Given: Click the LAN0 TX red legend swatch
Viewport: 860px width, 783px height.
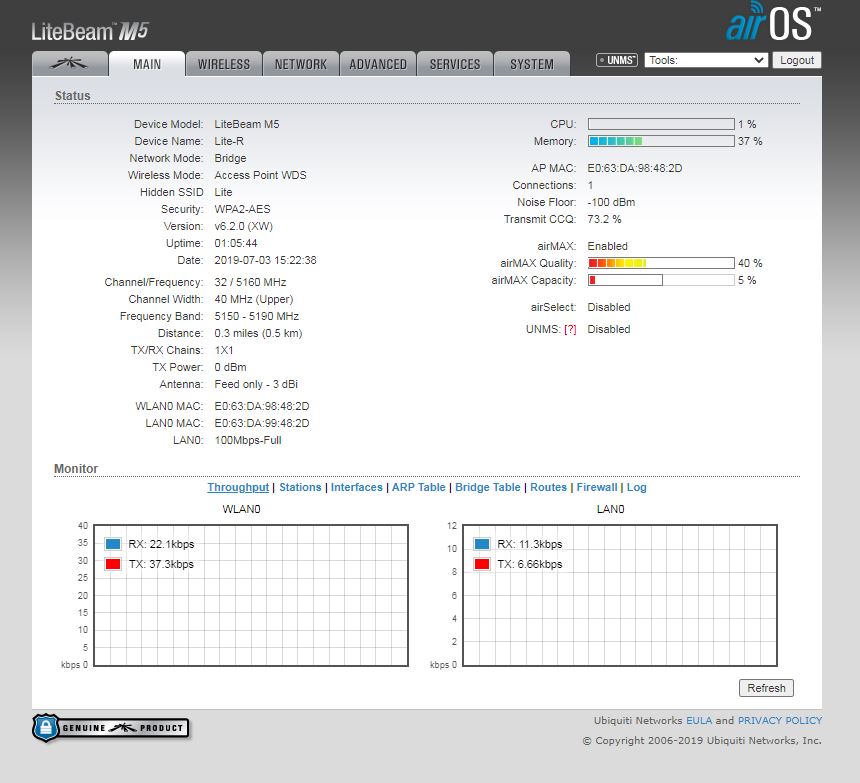Looking at the screenshot, I should (482, 564).
